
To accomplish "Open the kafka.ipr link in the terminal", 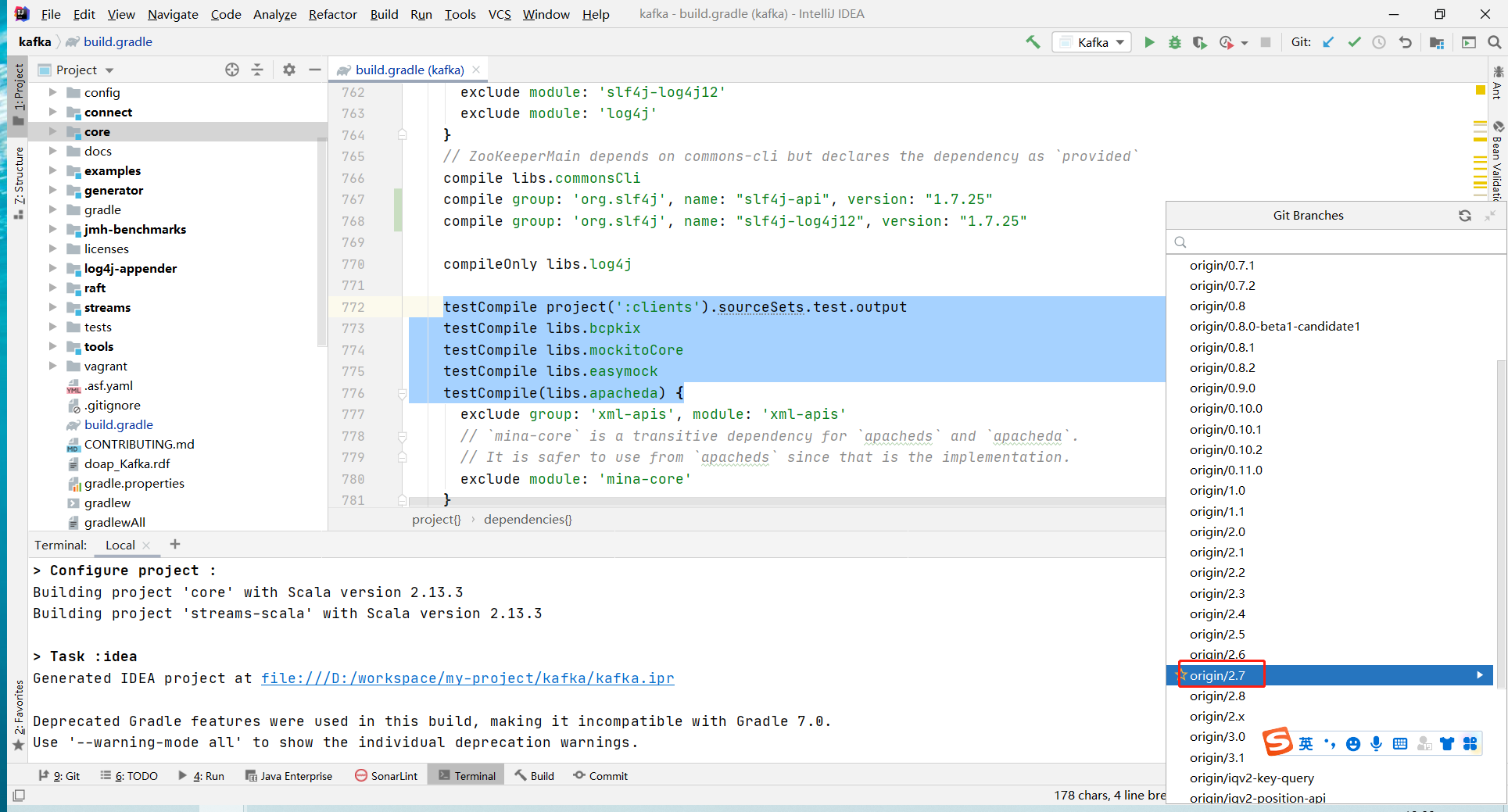I will [x=467, y=678].
